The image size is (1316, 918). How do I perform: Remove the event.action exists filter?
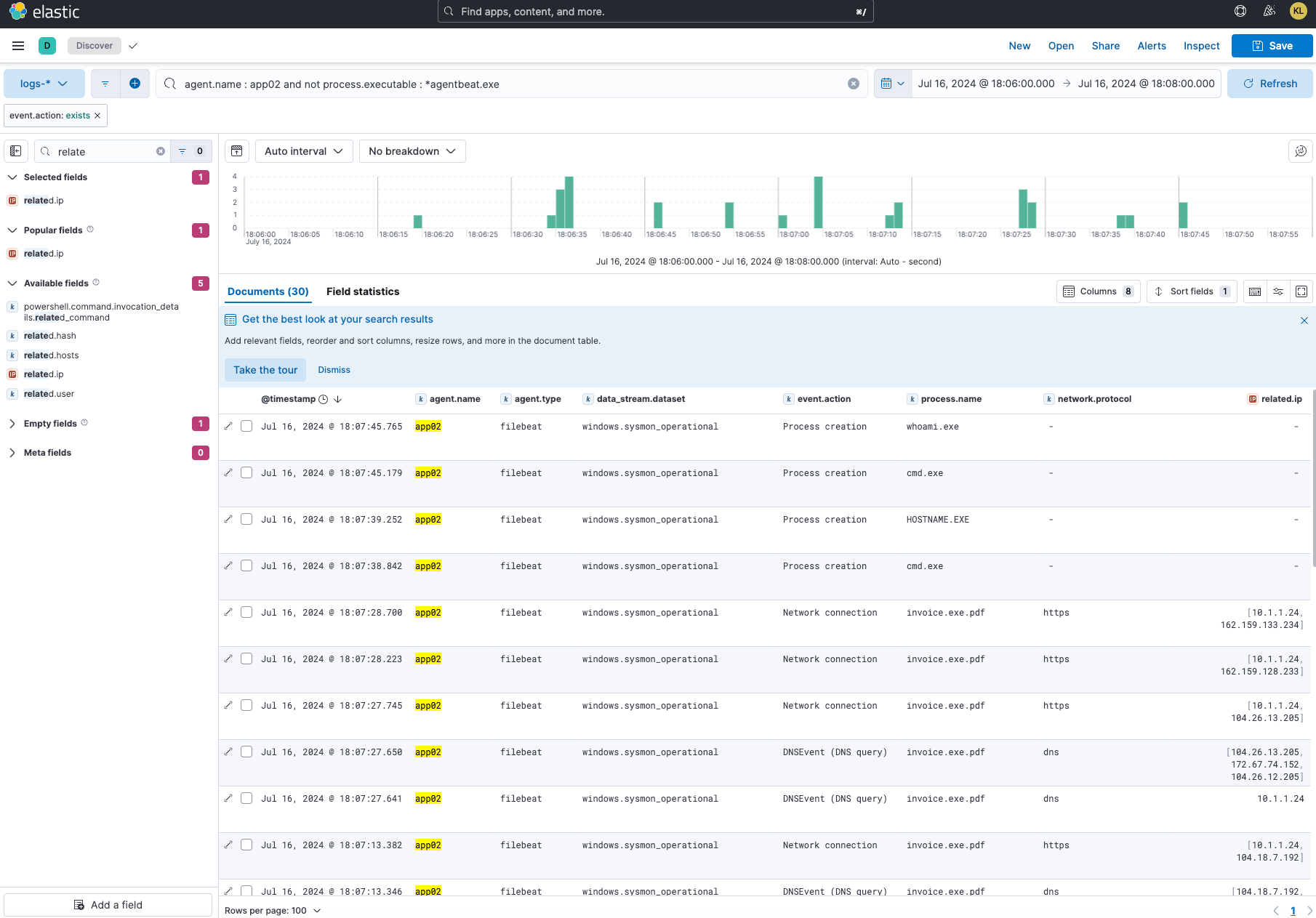click(x=97, y=116)
